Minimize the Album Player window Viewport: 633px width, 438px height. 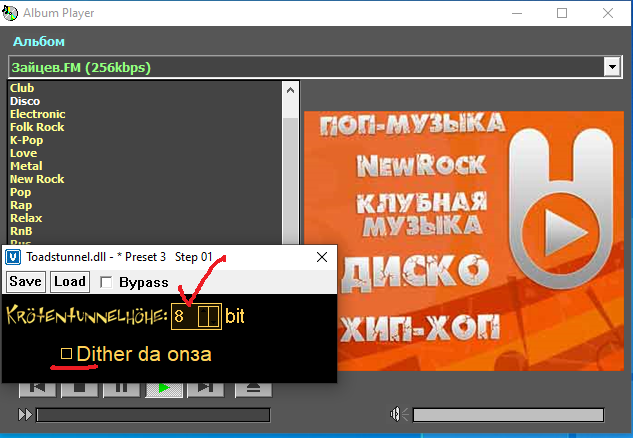(517, 13)
